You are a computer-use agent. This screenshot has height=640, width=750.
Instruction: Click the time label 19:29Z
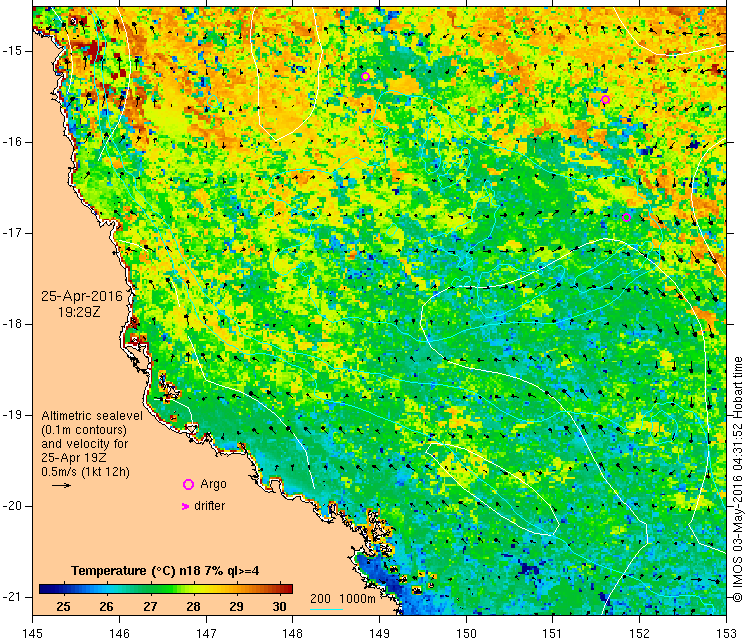[x=79, y=312]
